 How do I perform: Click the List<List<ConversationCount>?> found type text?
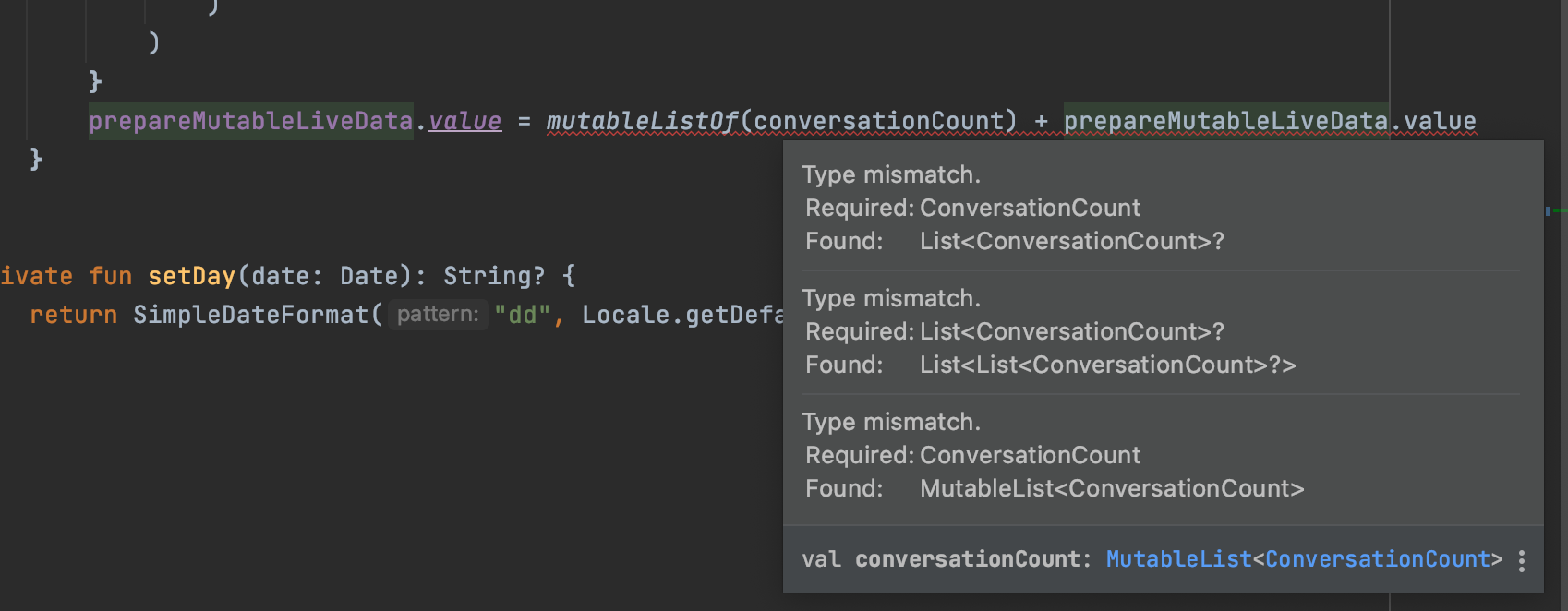pyautogui.click(x=1107, y=365)
